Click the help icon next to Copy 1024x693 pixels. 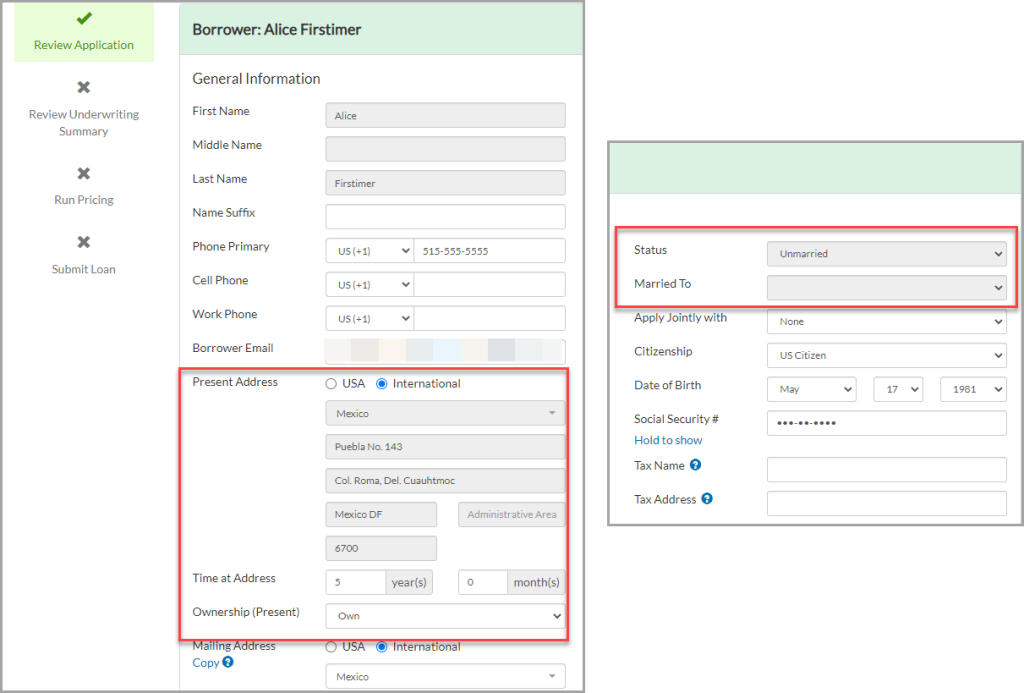(228, 662)
